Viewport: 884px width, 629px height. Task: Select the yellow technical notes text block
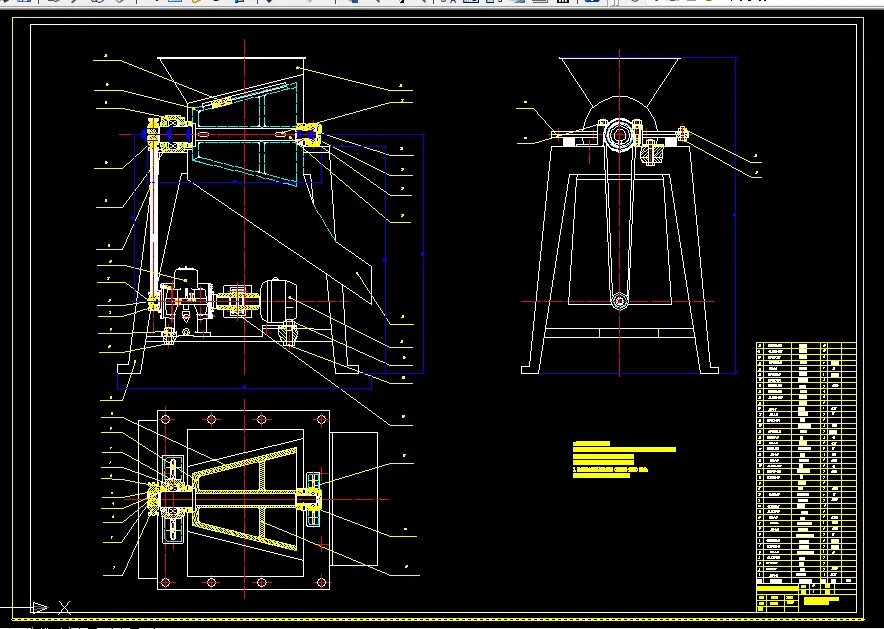pyautogui.click(x=624, y=460)
